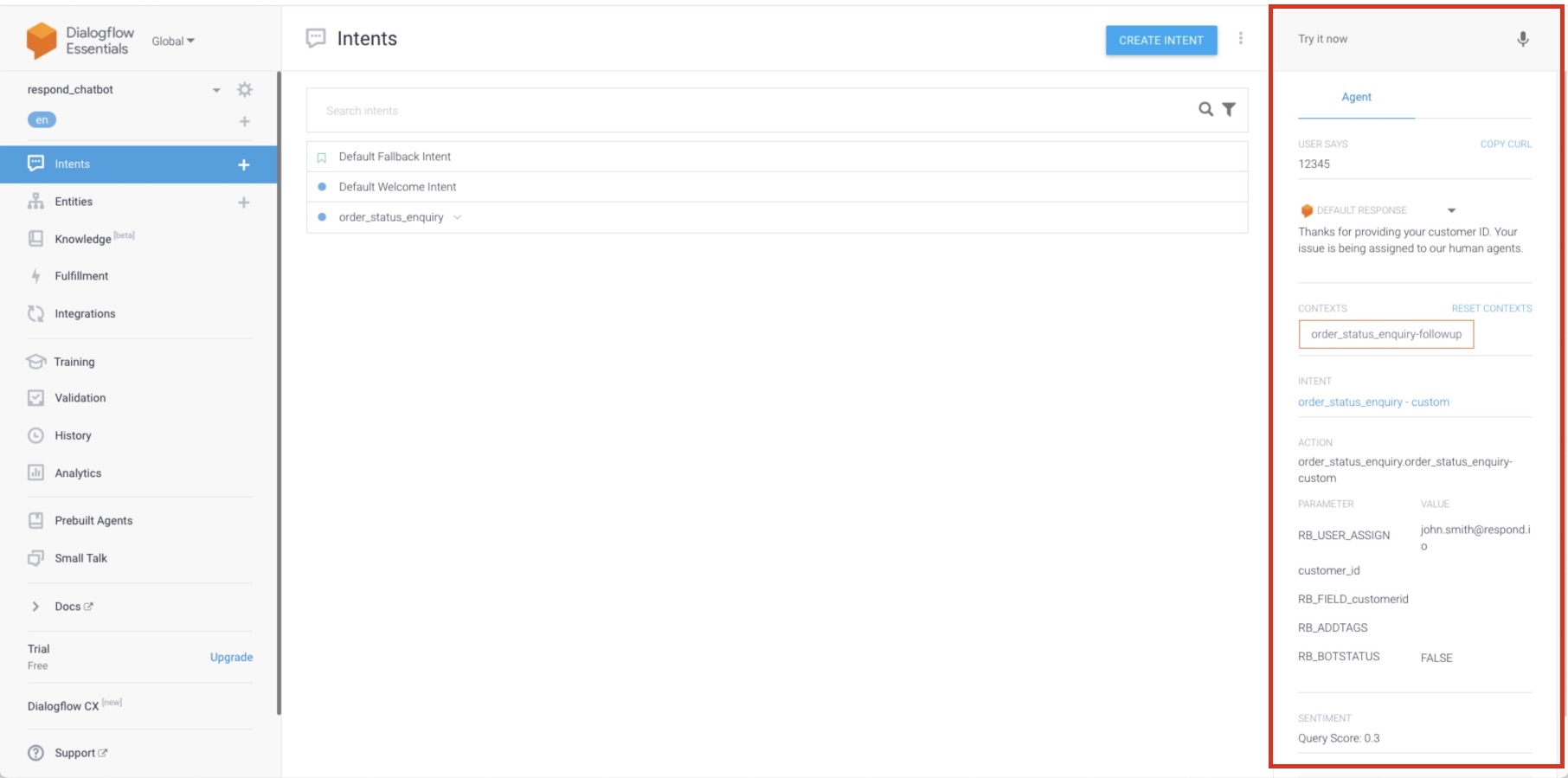The height and width of the screenshot is (778, 1568).
Task: Open the three-dot more options menu
Action: [1240, 39]
